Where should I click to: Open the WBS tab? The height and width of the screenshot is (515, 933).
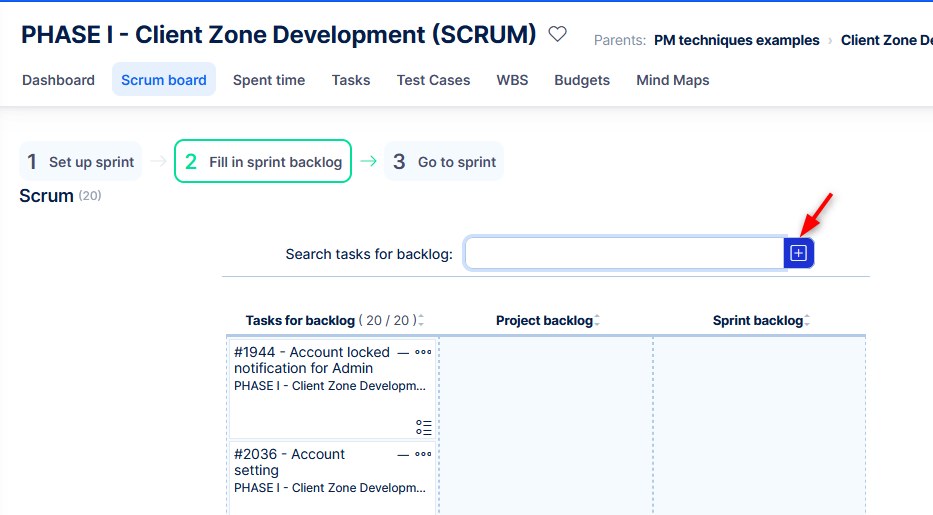click(x=512, y=80)
